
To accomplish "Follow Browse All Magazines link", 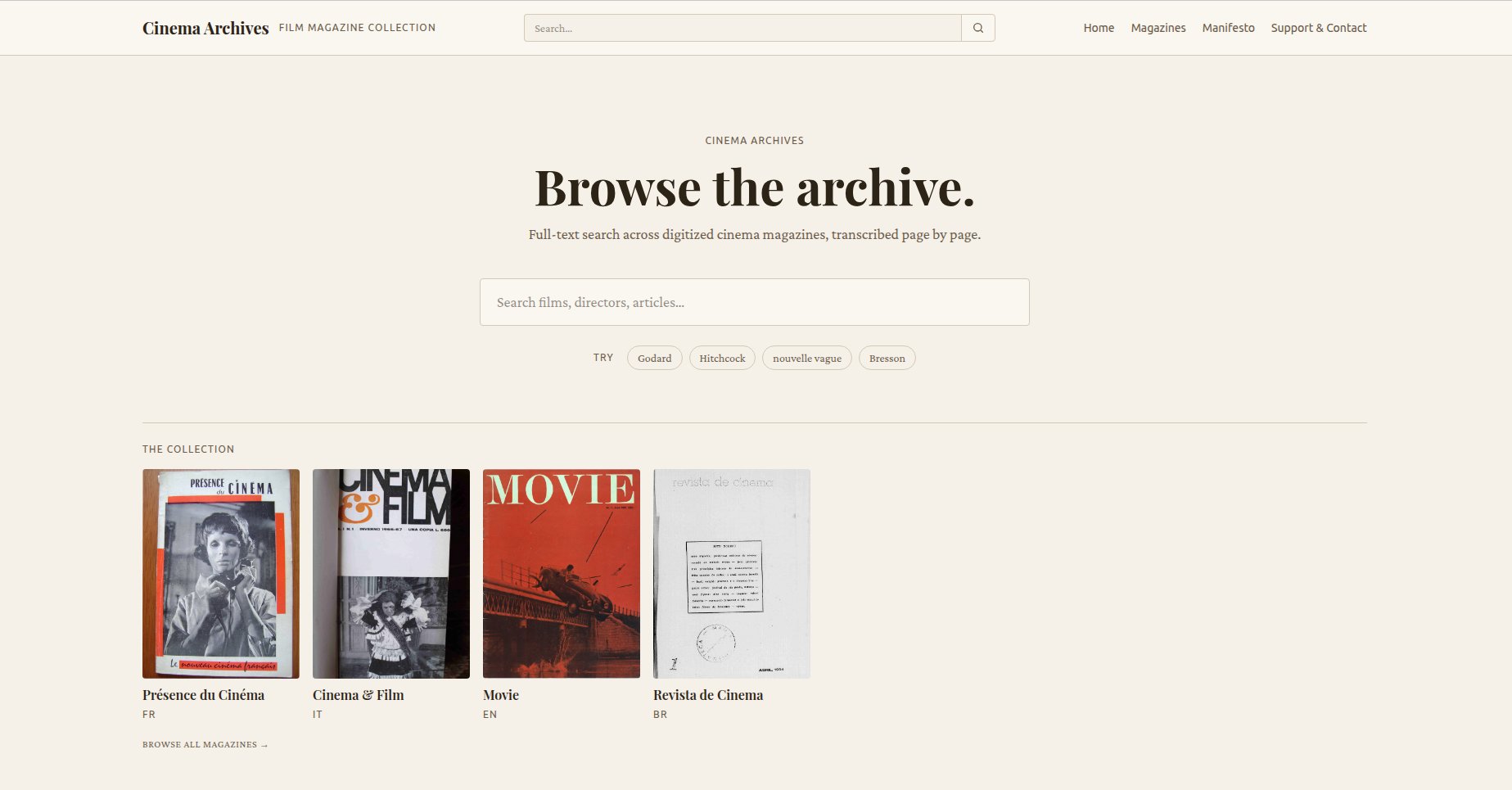I will click(x=205, y=745).
